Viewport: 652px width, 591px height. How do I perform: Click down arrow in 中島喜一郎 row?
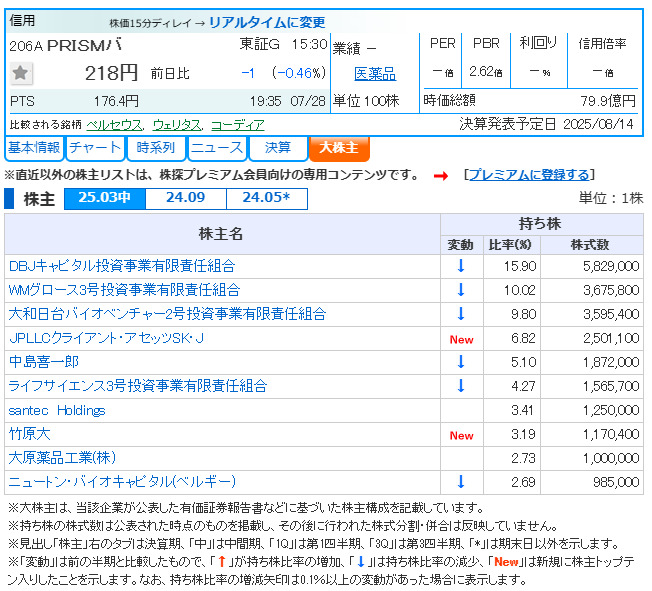461,362
